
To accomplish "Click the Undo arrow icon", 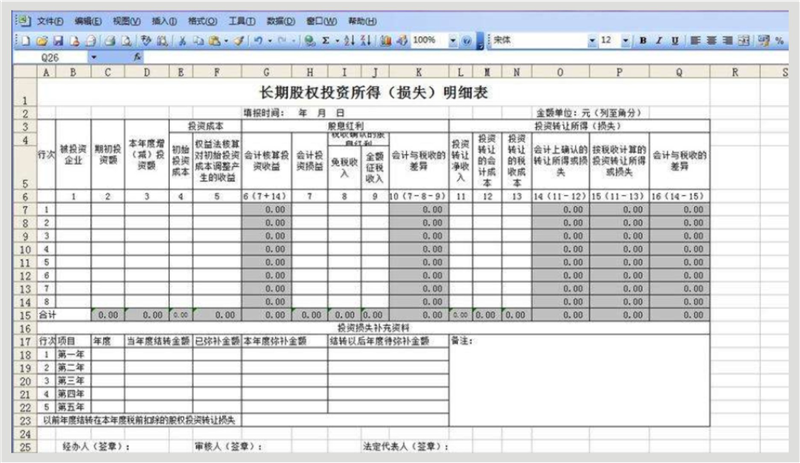I will pos(258,40).
